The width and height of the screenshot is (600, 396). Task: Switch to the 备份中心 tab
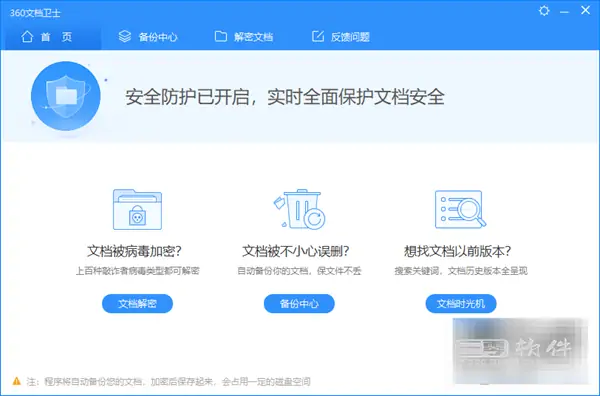(148, 37)
